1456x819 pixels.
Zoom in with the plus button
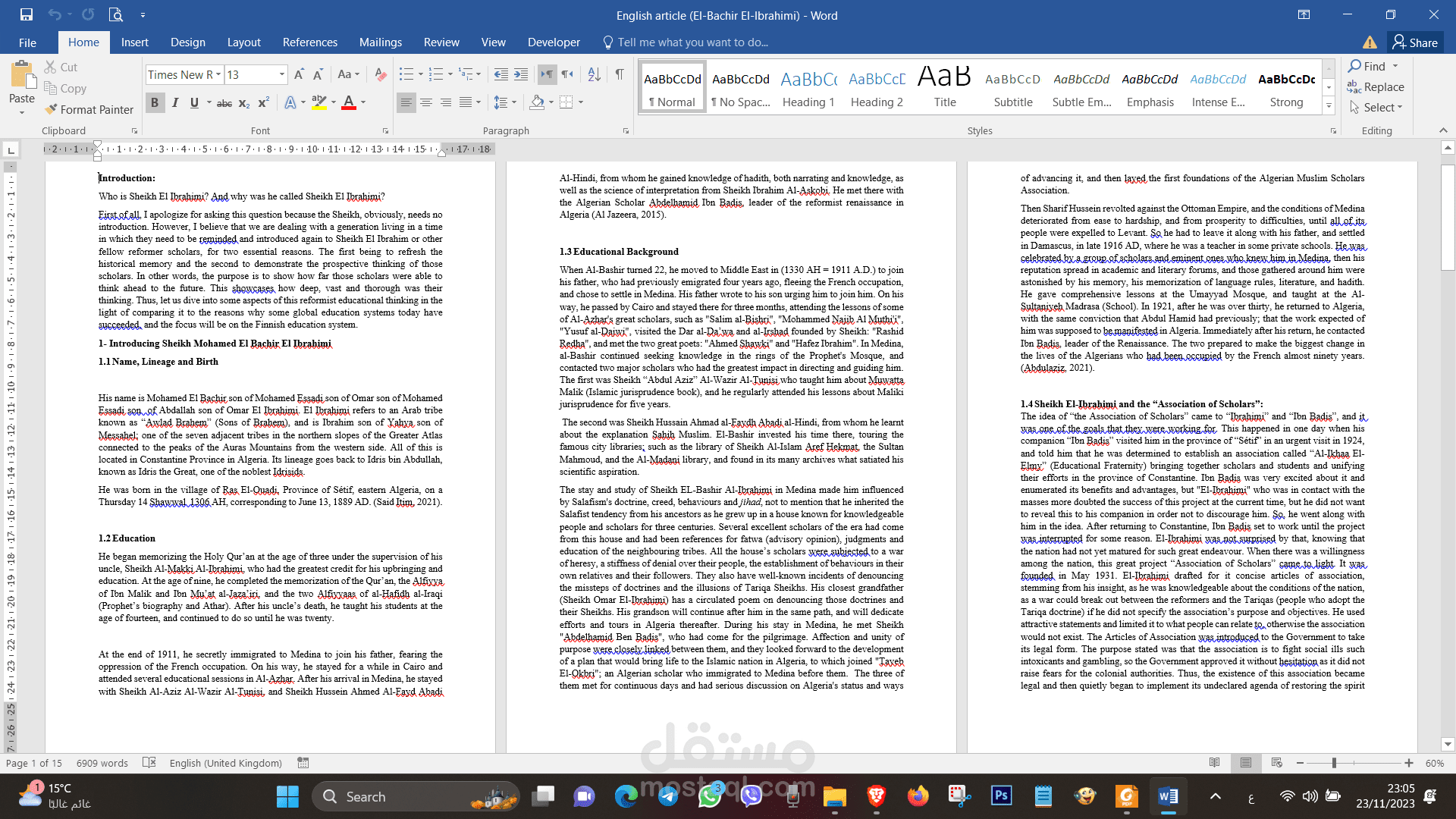1409,763
